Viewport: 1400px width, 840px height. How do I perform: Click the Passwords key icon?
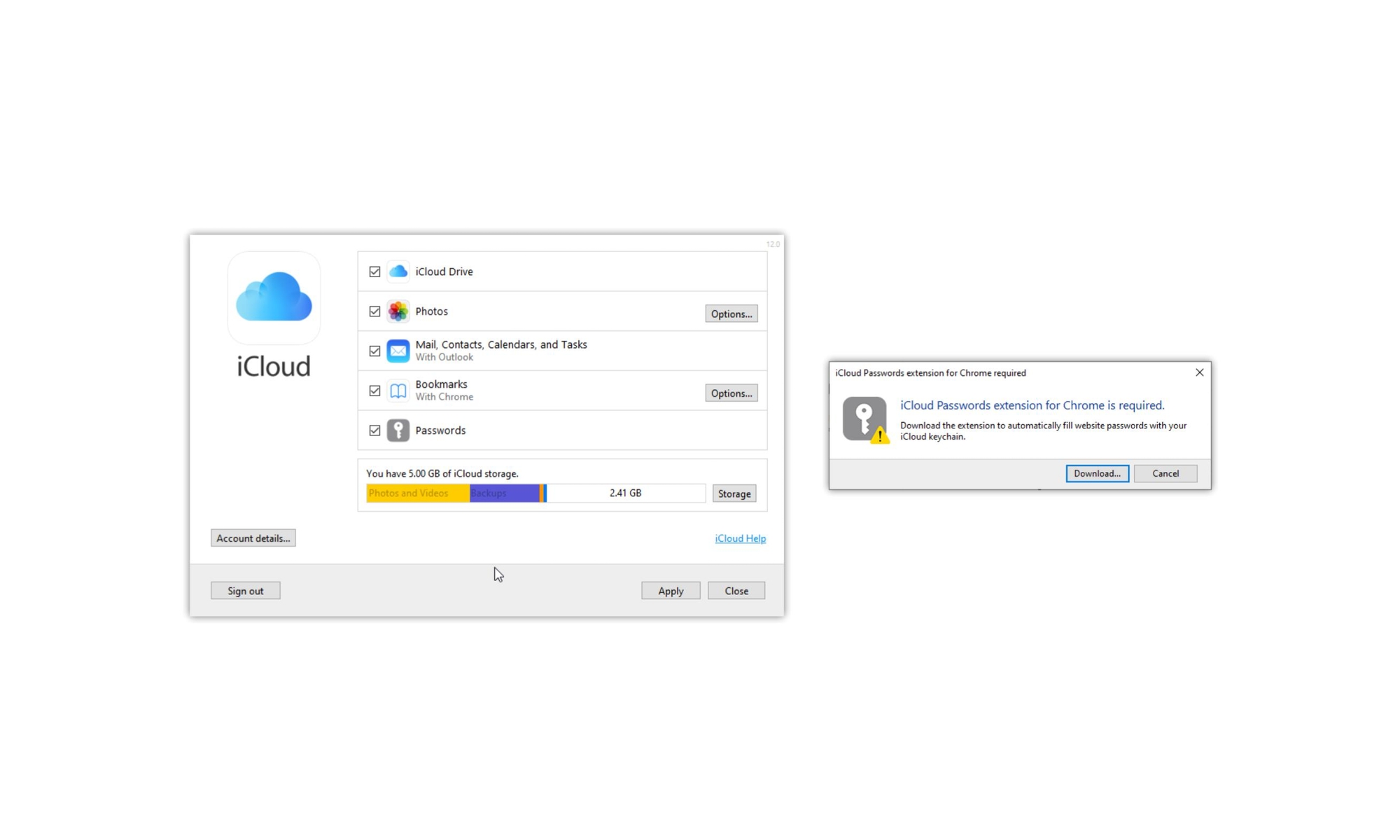pyautogui.click(x=398, y=430)
